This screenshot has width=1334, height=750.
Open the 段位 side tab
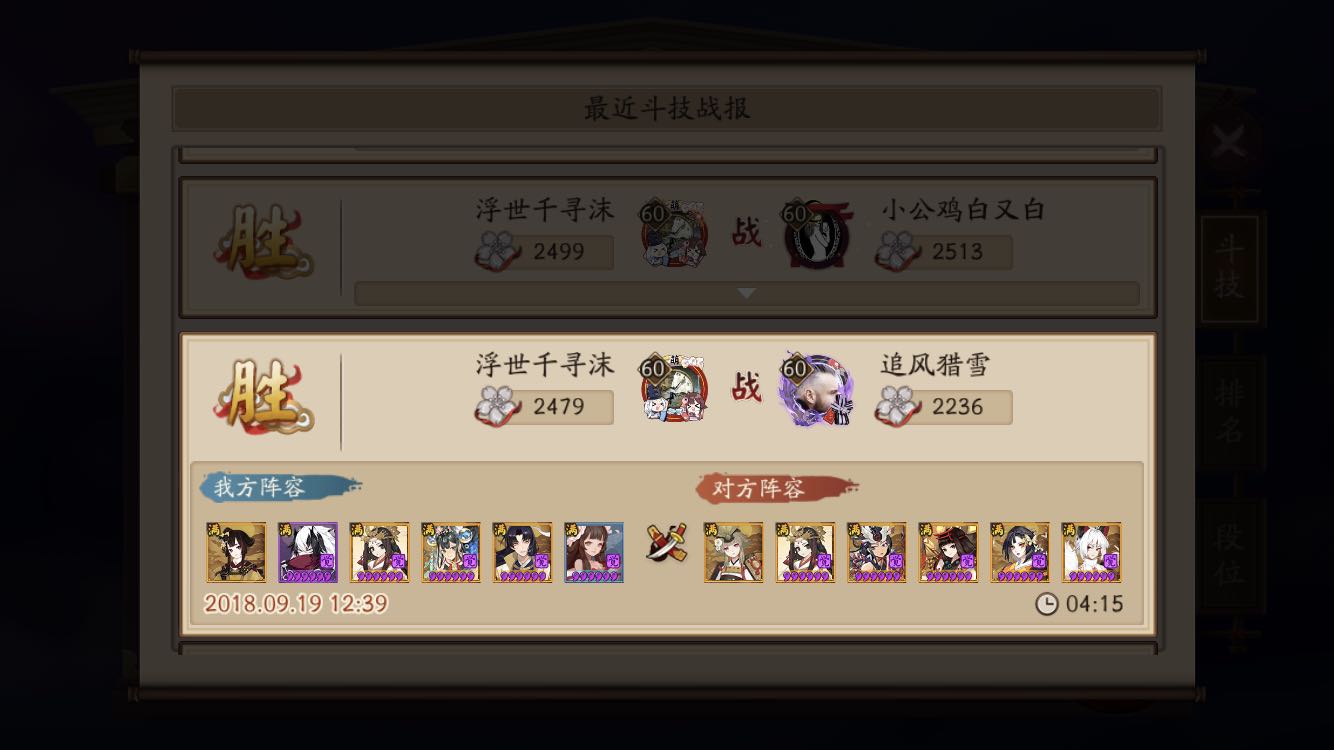click(1229, 554)
